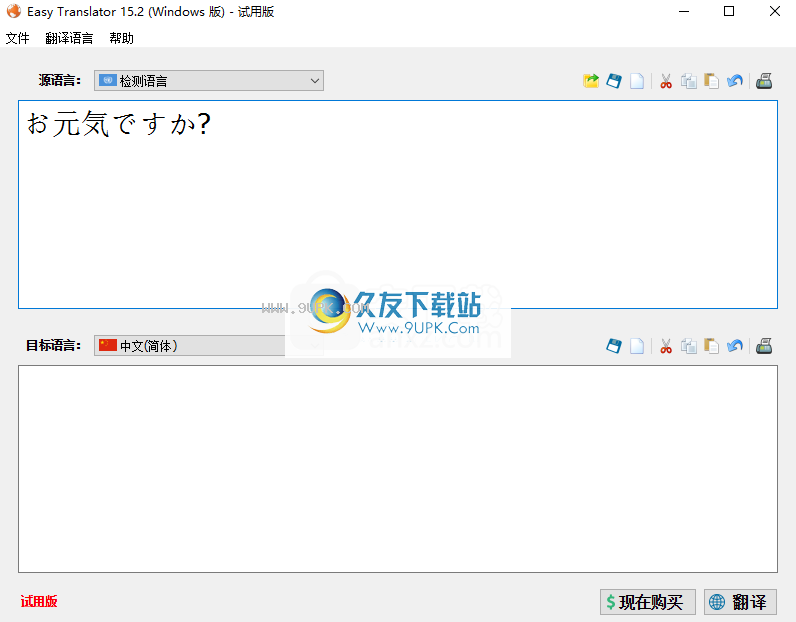The height and width of the screenshot is (622, 796).
Task: Minimize the Easy Translator window
Action: pyautogui.click(x=684, y=11)
